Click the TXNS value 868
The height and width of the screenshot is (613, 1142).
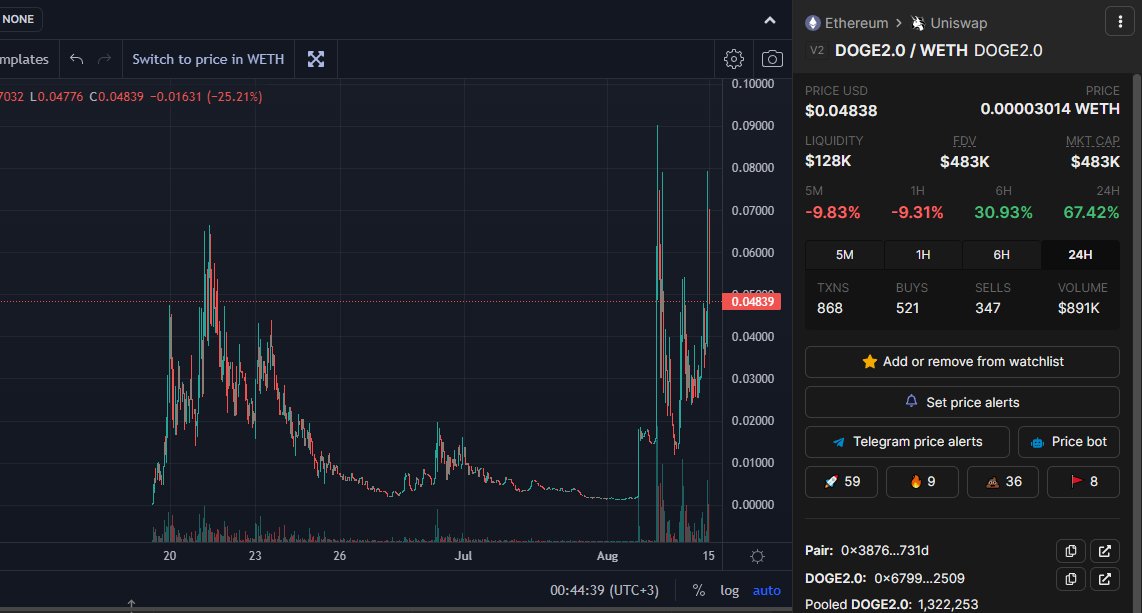830,309
